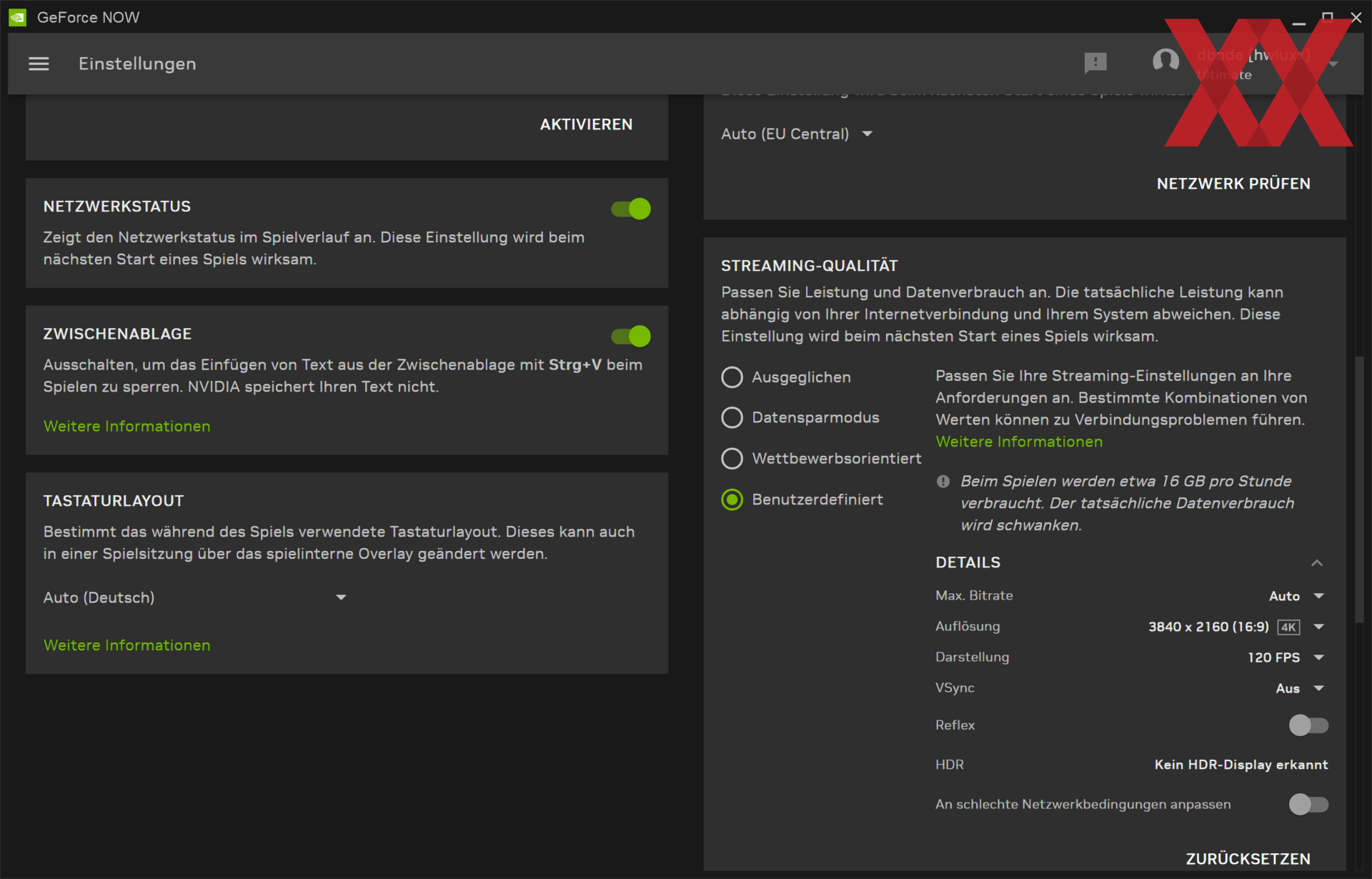Click the 'Kein HDR-Display erkannt' text
1372x879 pixels.
(x=1241, y=765)
